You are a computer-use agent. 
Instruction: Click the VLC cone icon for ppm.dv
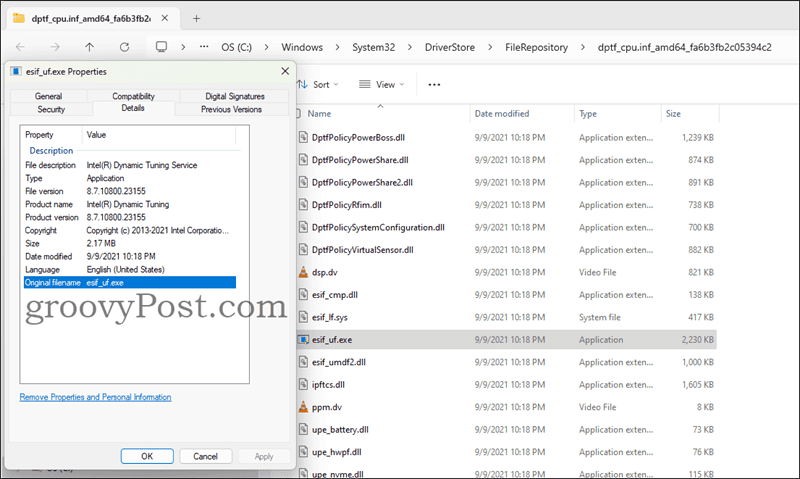click(x=303, y=407)
